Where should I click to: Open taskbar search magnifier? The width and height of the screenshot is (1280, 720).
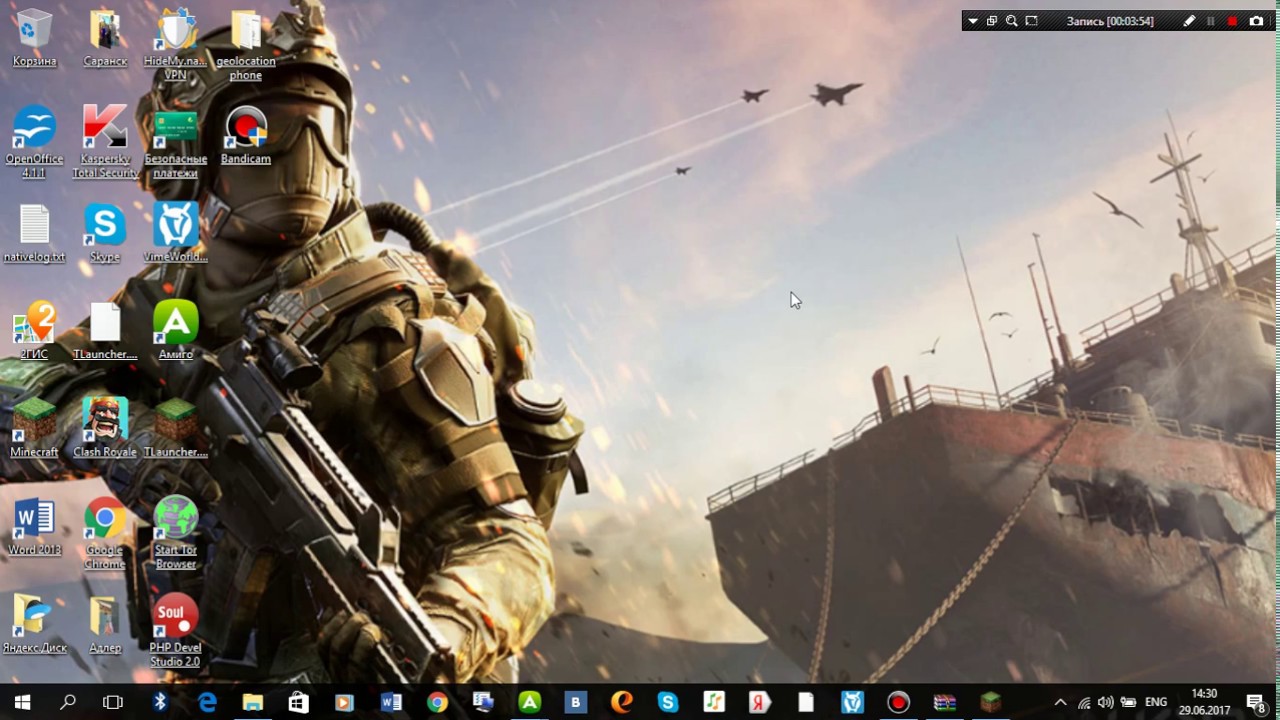(x=68, y=702)
